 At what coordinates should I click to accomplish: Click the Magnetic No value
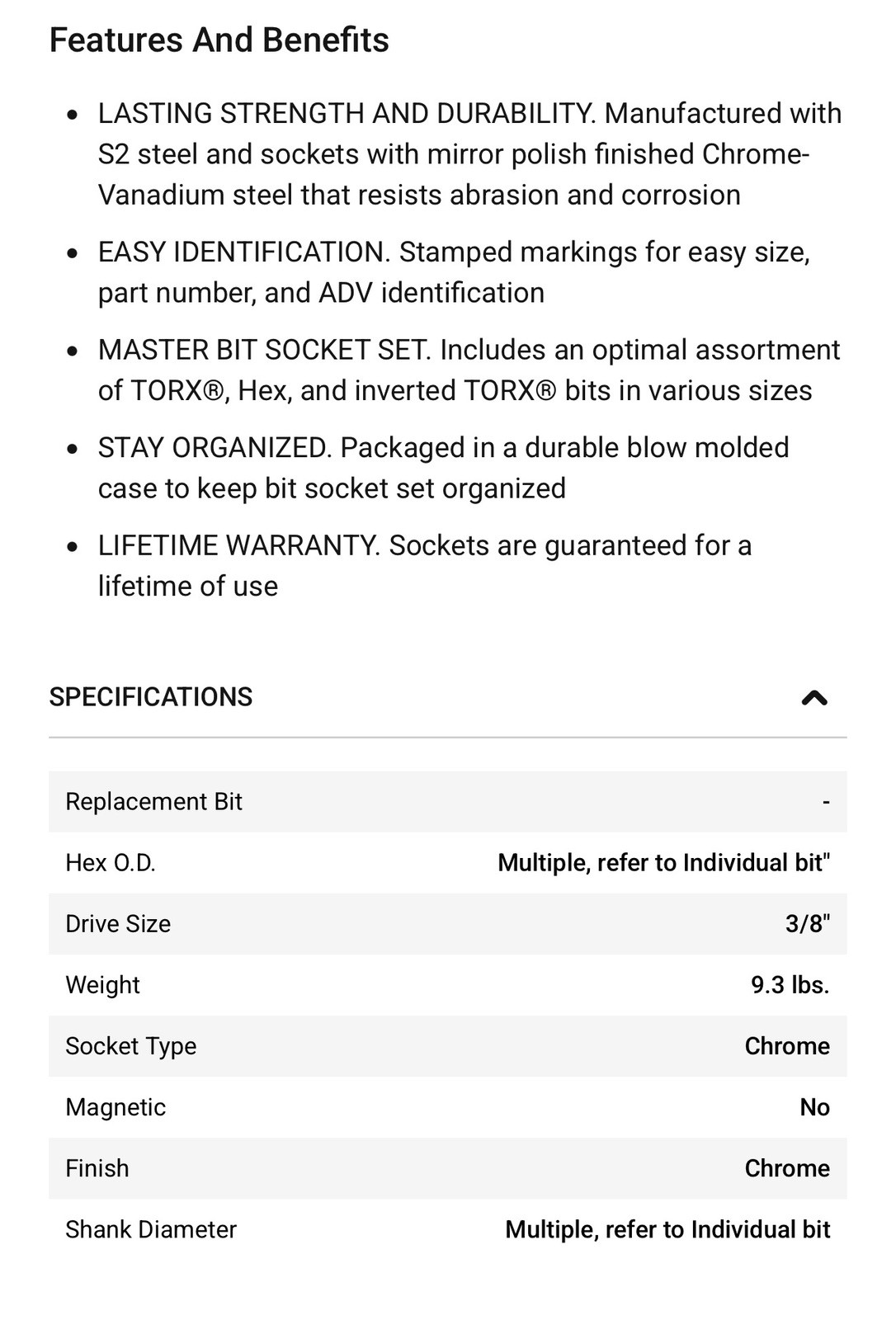tap(815, 1107)
